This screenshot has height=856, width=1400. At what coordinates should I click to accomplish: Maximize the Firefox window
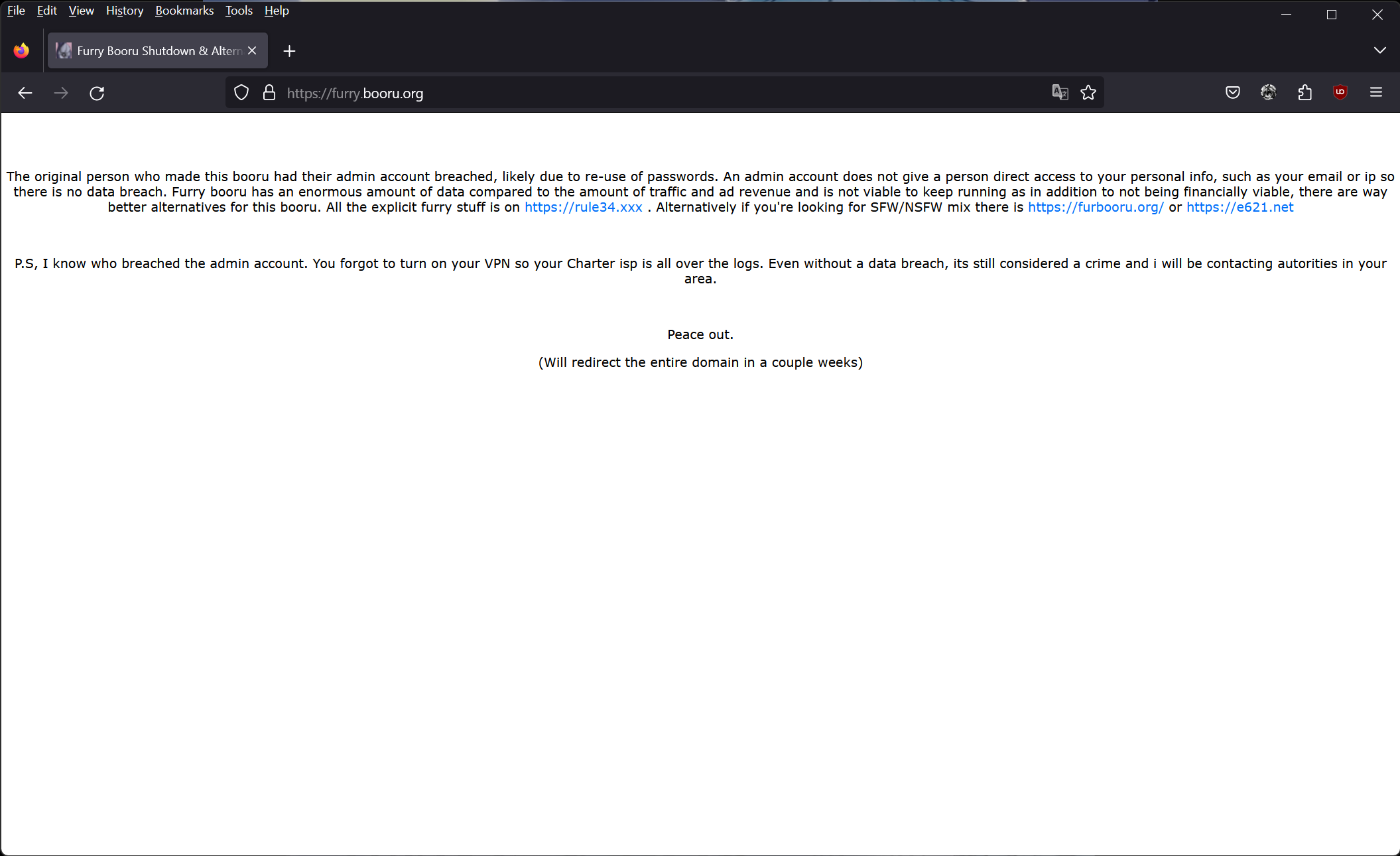1332,15
